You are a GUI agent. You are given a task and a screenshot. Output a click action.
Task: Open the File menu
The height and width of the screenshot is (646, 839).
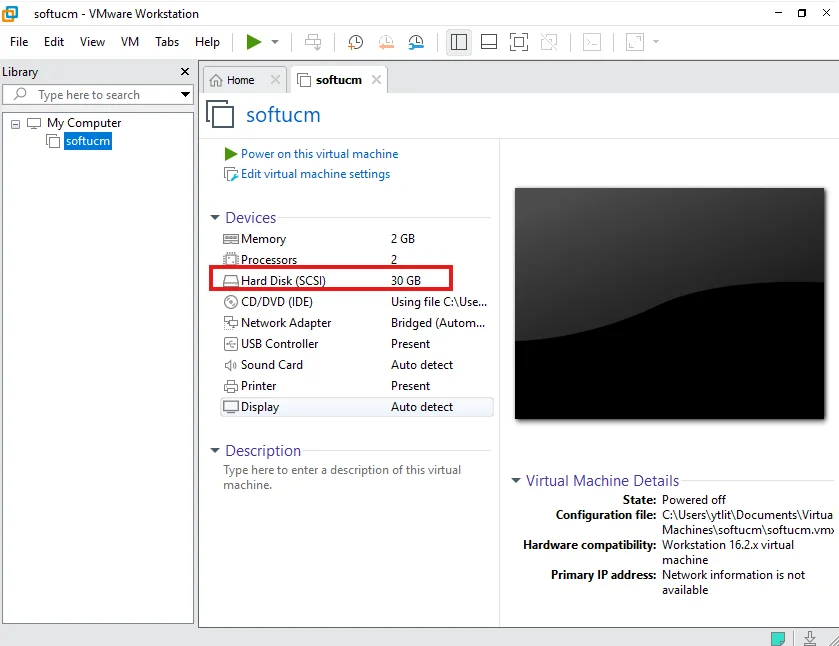(19, 42)
